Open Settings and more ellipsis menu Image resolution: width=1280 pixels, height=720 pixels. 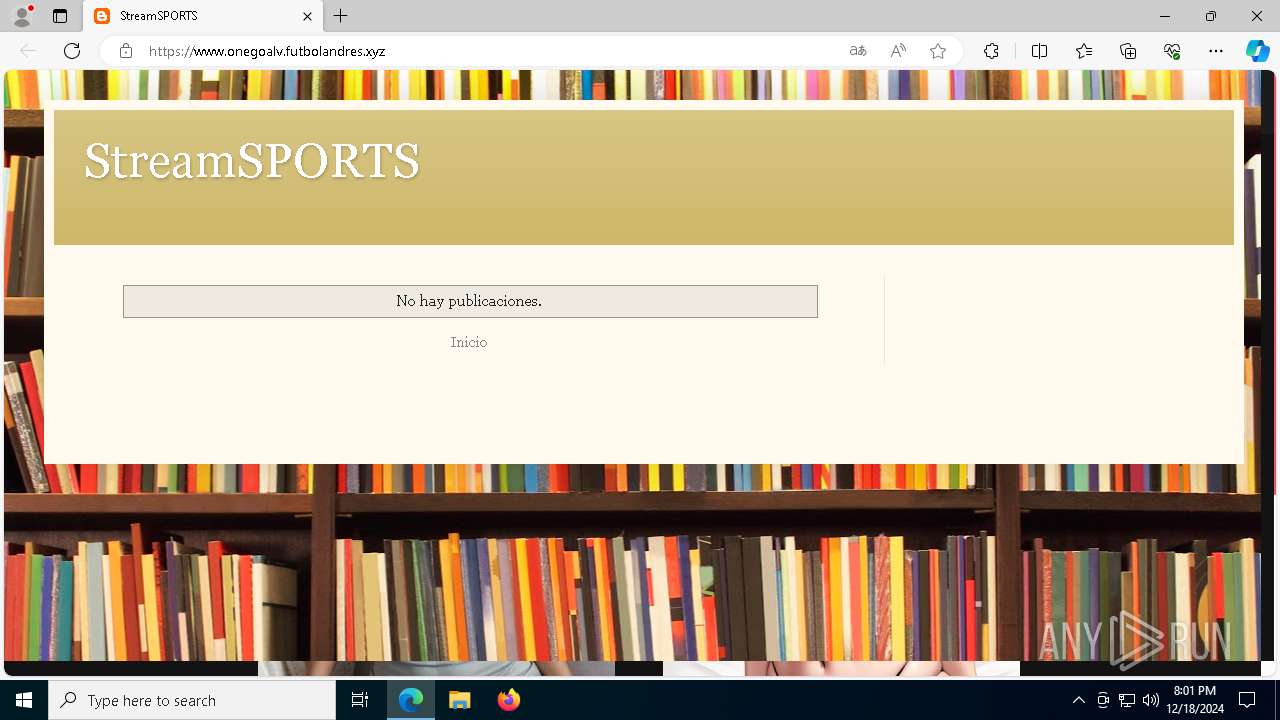(x=1216, y=51)
